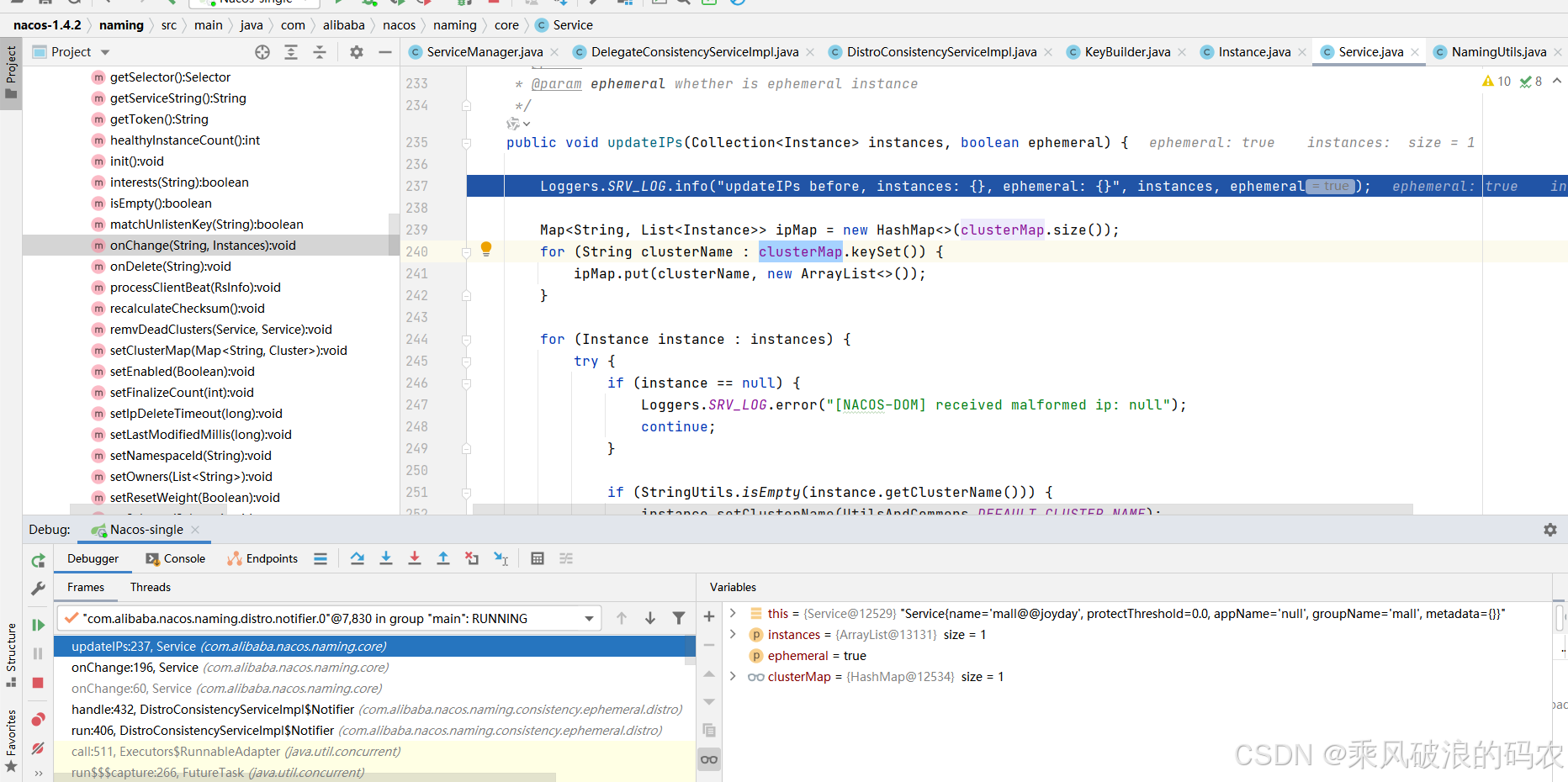Toggle the watches glasses button in Variables
1568x782 pixels.
709,759
